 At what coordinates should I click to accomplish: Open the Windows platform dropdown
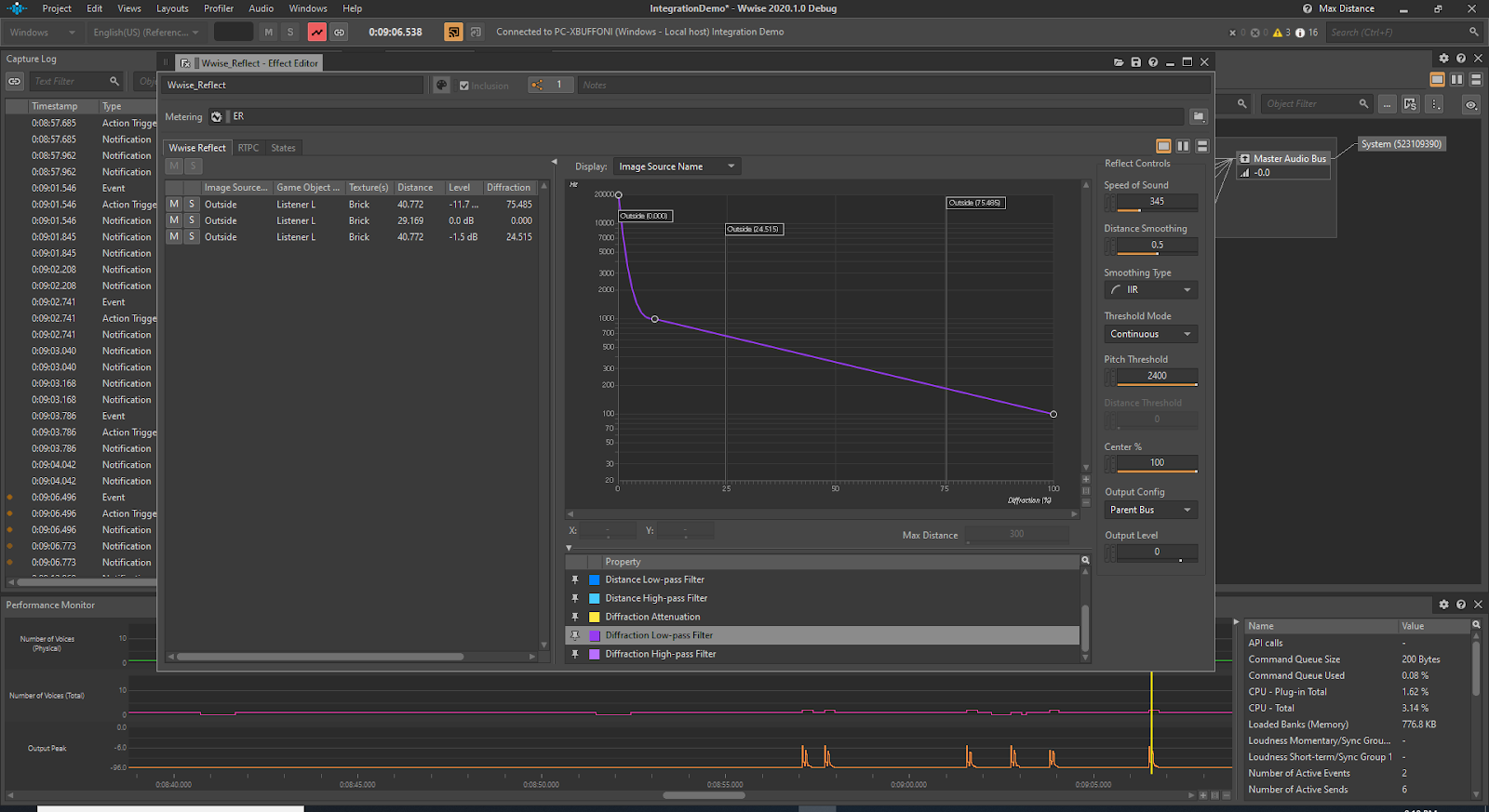(42, 33)
